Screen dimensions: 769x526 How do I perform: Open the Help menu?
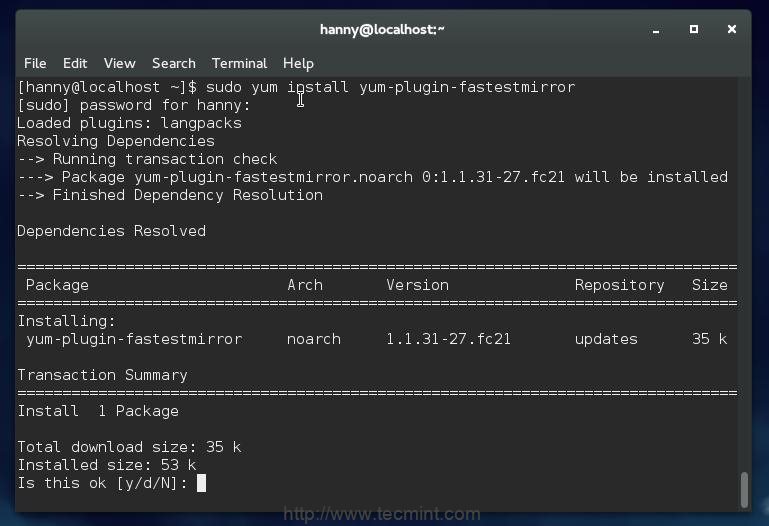coord(298,63)
